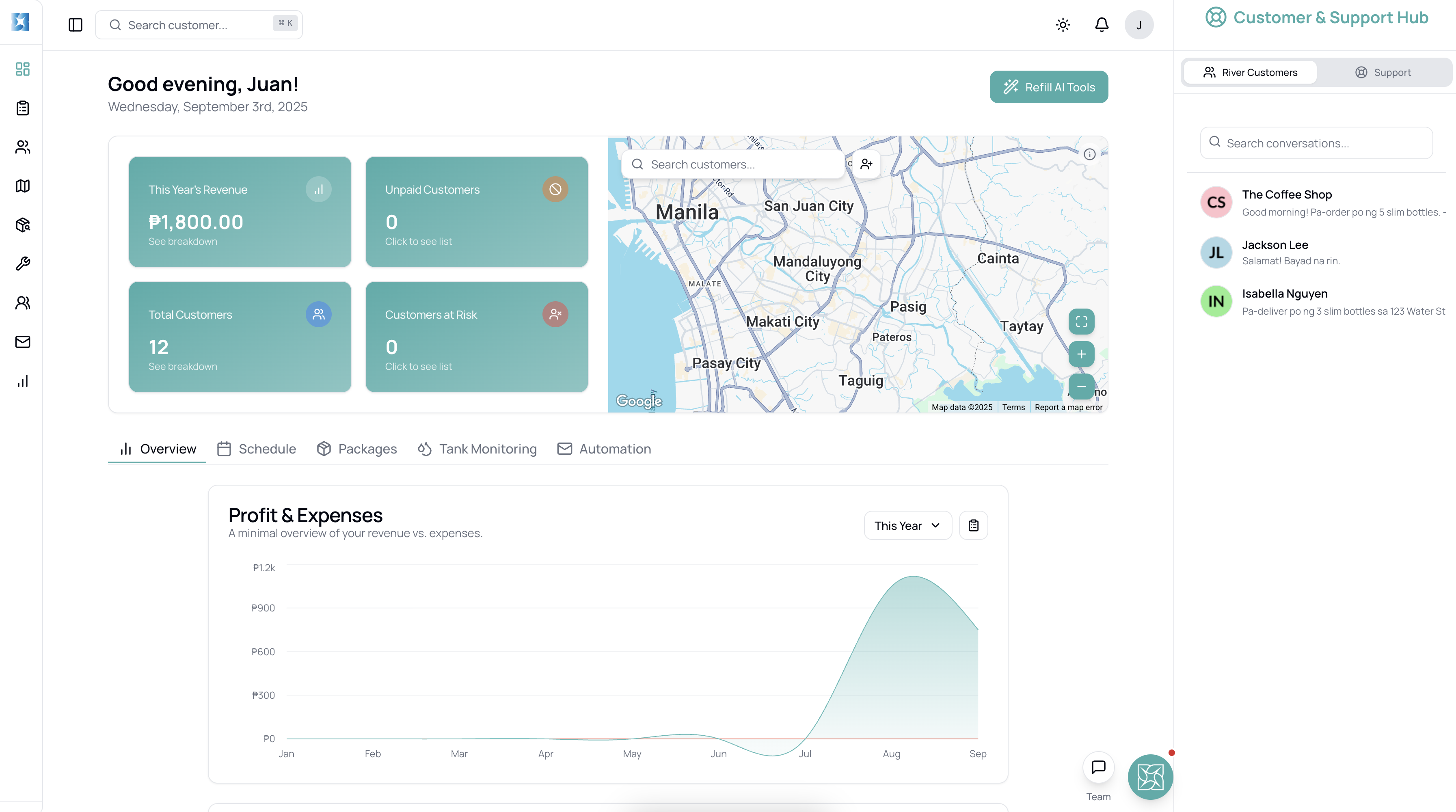The width and height of the screenshot is (1456, 812).
Task: Expand the This Year dropdown
Action: (907, 525)
